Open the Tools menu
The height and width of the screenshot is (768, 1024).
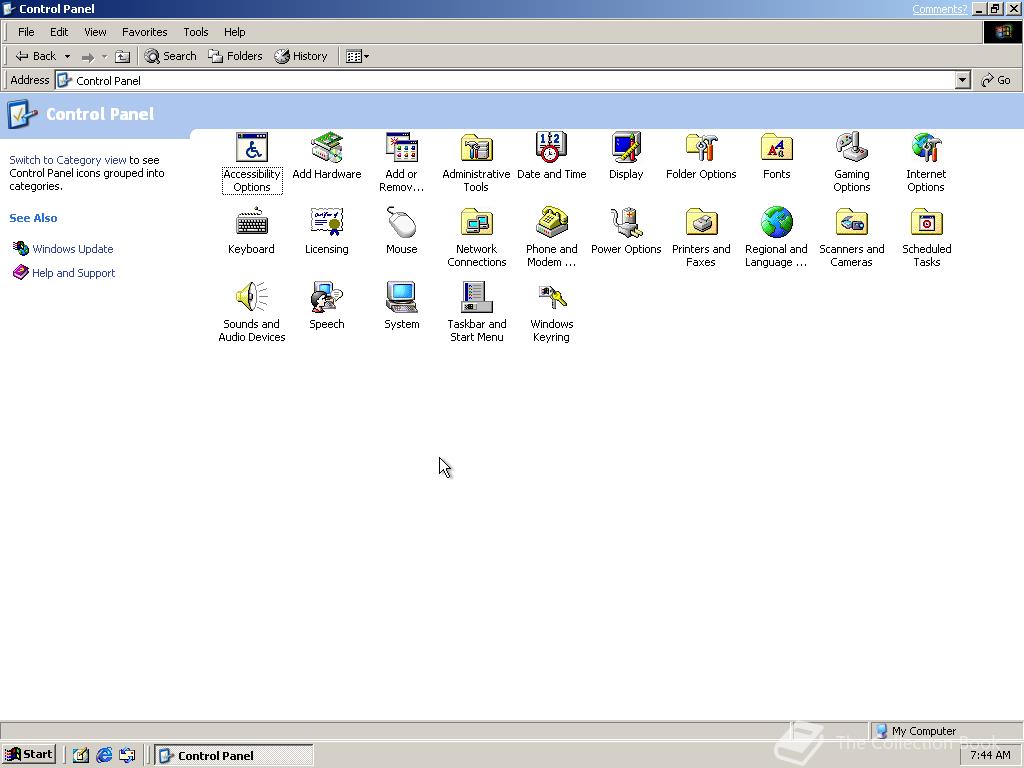(195, 32)
